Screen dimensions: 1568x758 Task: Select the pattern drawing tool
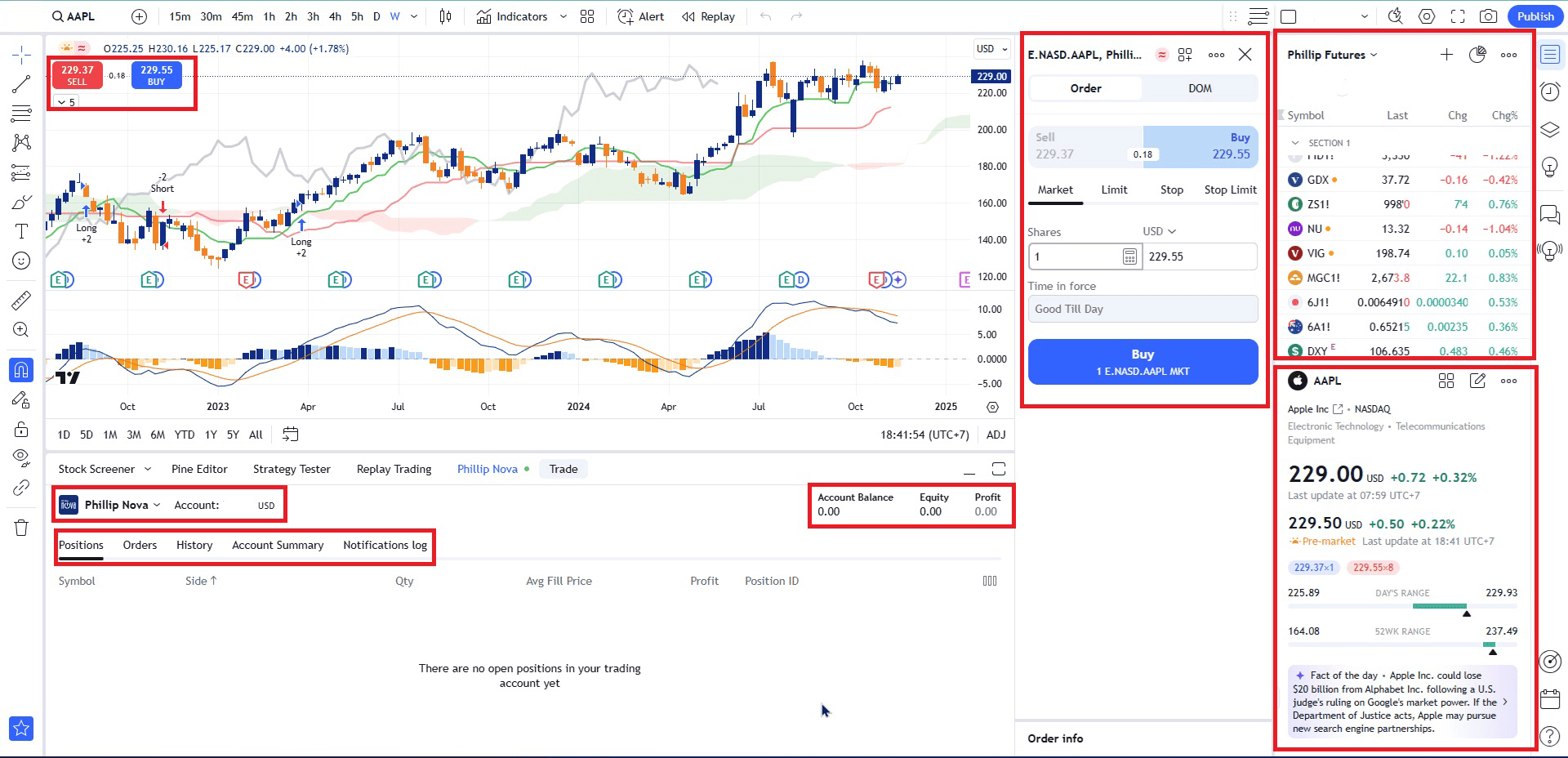tap(21, 143)
